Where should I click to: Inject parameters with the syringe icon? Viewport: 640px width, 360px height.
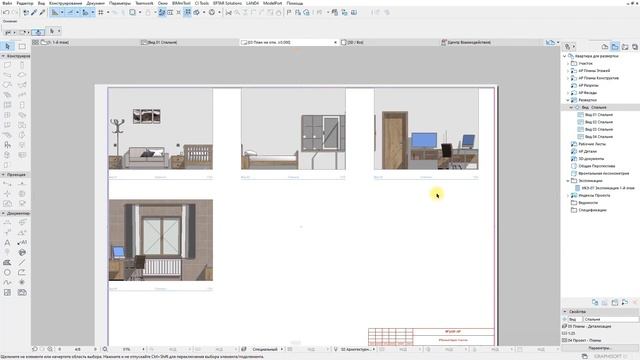42,13
